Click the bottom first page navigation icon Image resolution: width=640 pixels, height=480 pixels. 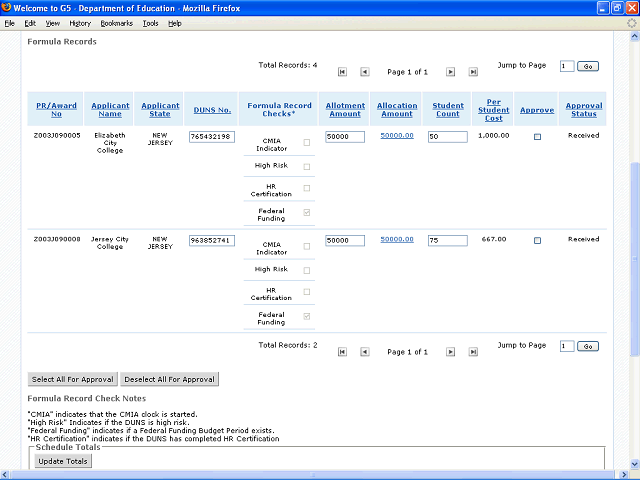click(x=342, y=352)
